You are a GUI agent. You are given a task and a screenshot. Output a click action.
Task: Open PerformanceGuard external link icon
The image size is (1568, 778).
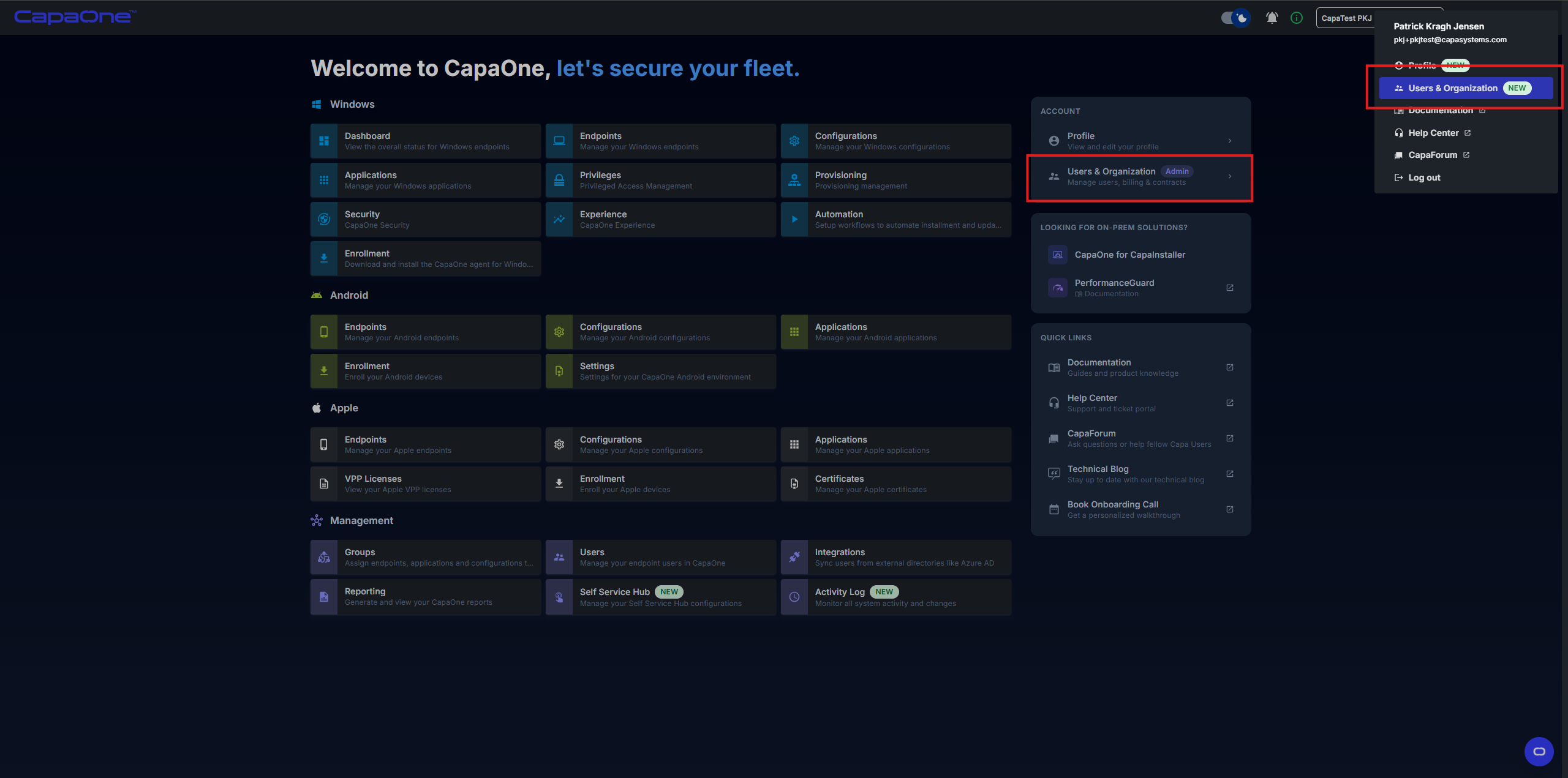[x=1230, y=288]
